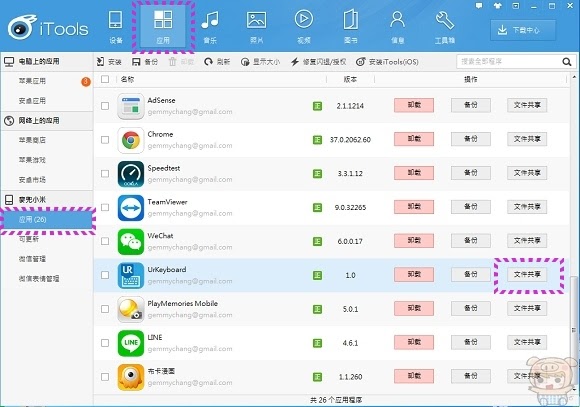Click the AdSense app icon

point(131,106)
